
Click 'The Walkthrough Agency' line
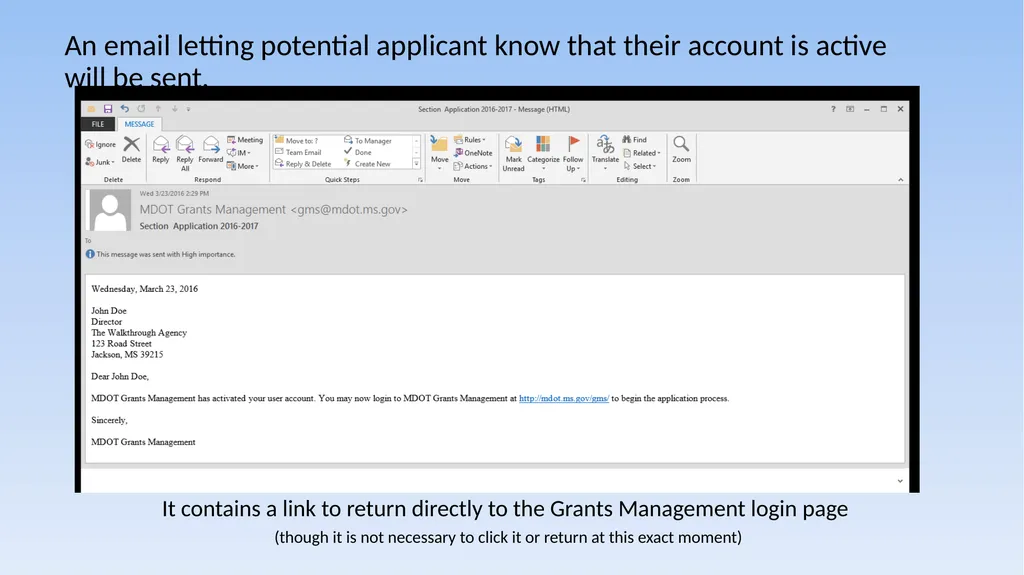coord(139,333)
